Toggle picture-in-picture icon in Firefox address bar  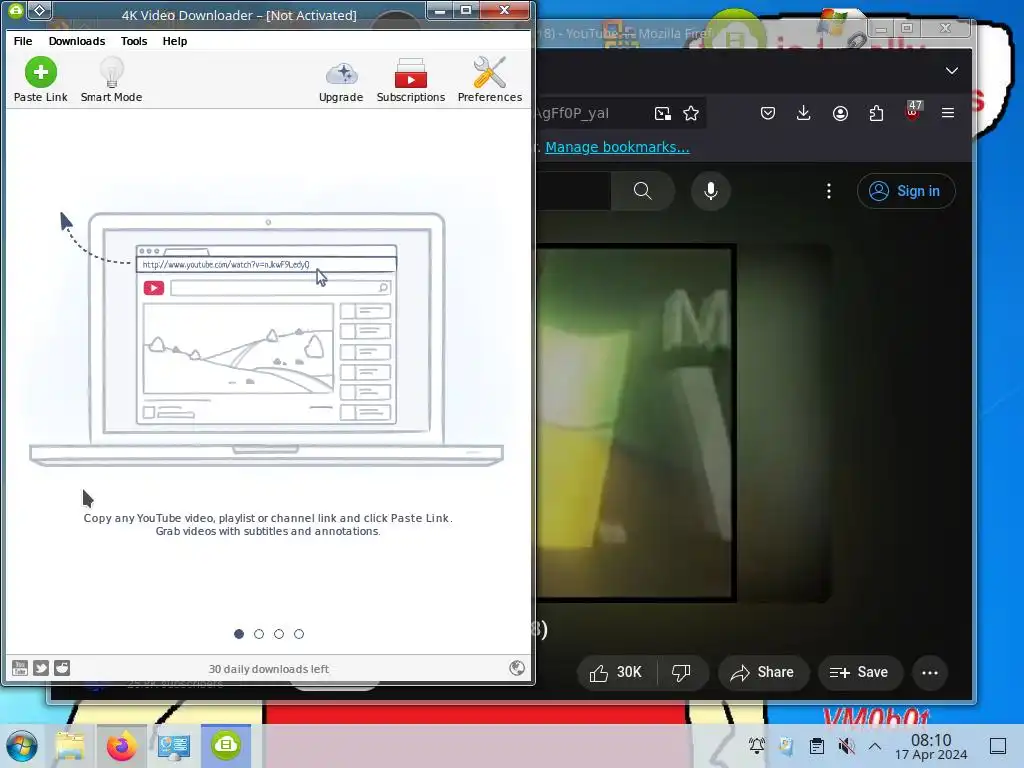[x=662, y=114]
